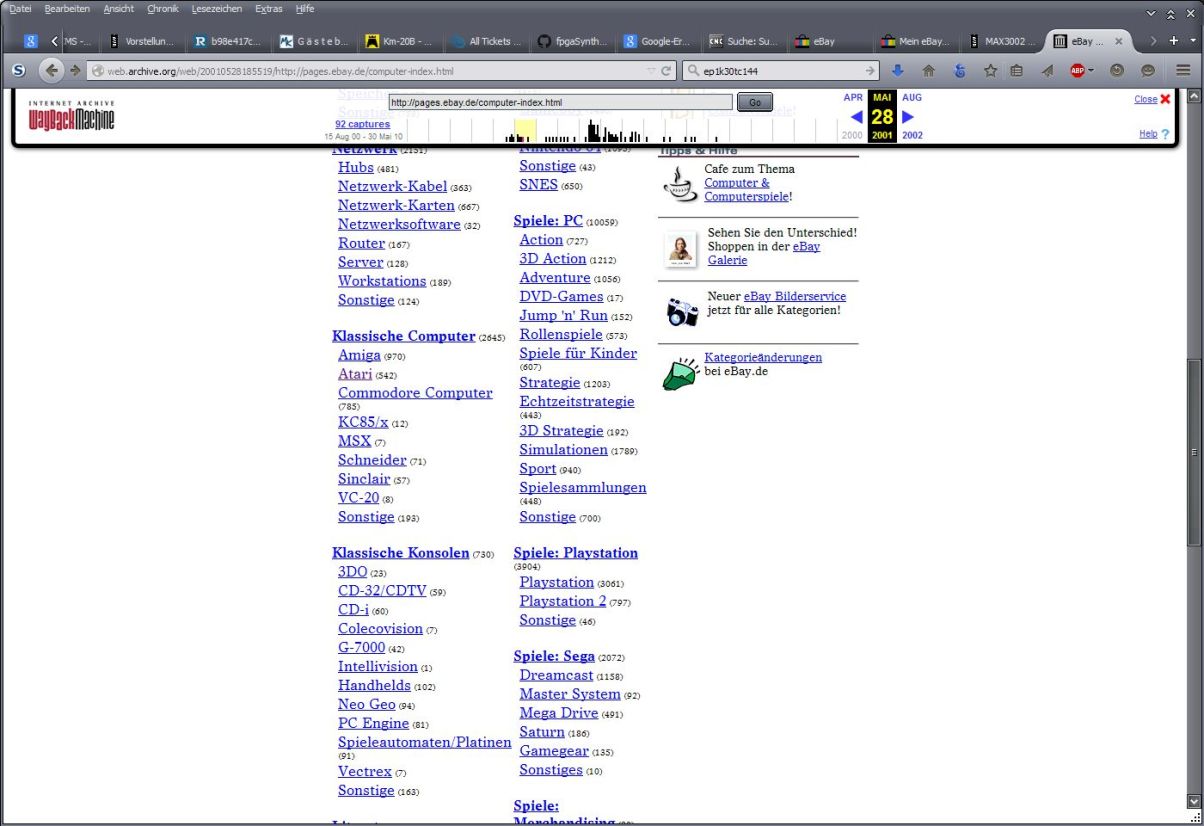The image size is (1204, 826).
Task: Open the 92 captures link
Action: point(362,124)
